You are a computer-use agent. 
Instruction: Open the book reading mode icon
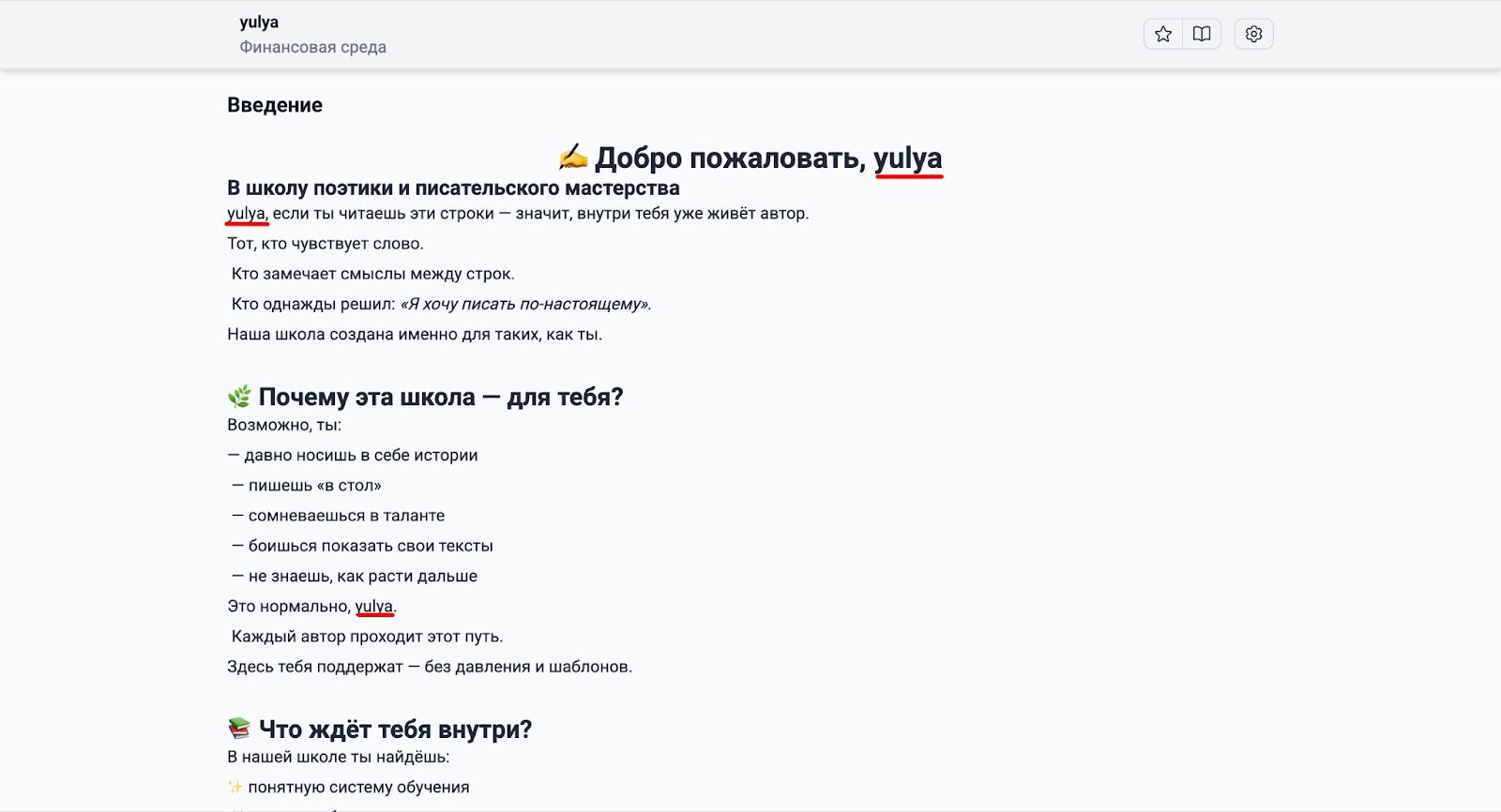pyautogui.click(x=1202, y=35)
